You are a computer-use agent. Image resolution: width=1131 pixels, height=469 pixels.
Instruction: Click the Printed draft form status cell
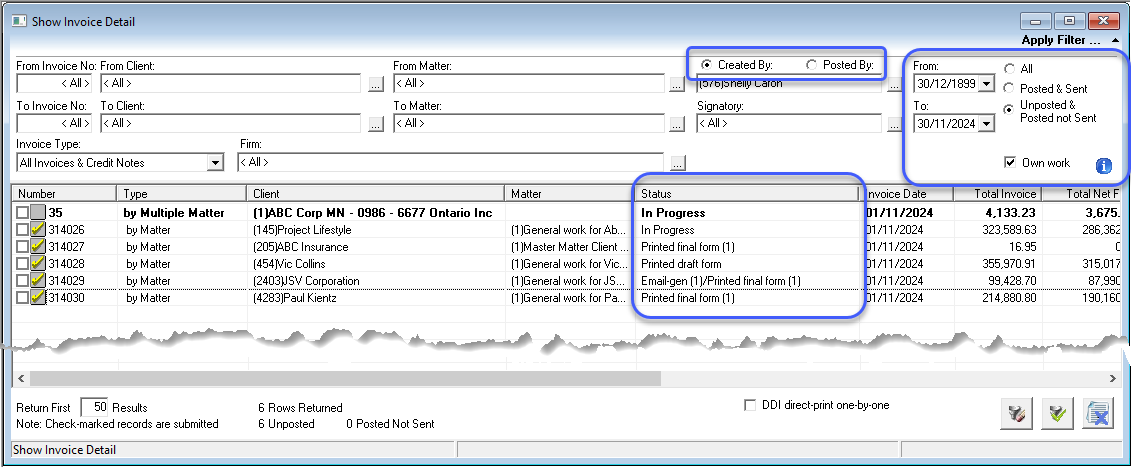(x=747, y=263)
